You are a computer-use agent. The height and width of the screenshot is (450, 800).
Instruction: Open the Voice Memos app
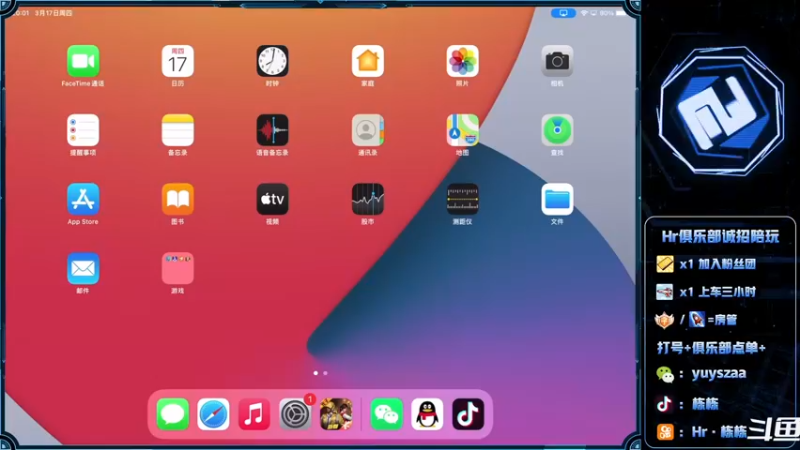pos(272,130)
